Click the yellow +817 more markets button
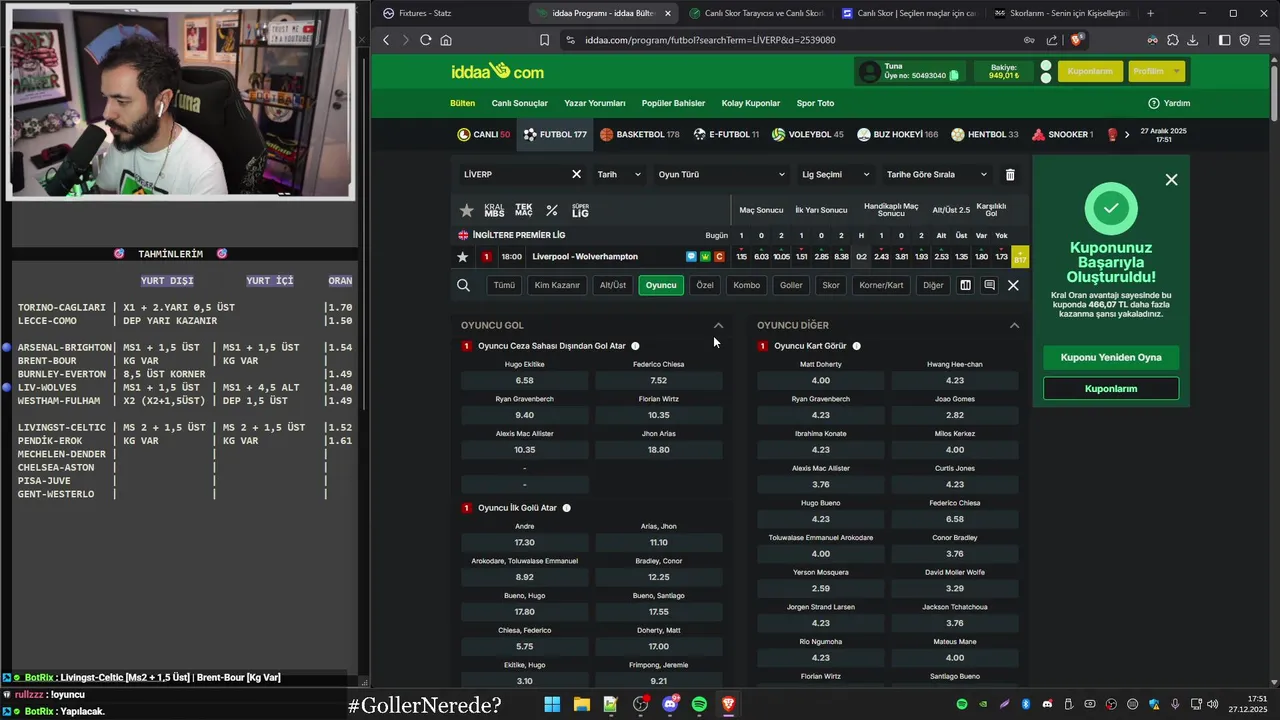1280x720 pixels. (x=1020, y=257)
